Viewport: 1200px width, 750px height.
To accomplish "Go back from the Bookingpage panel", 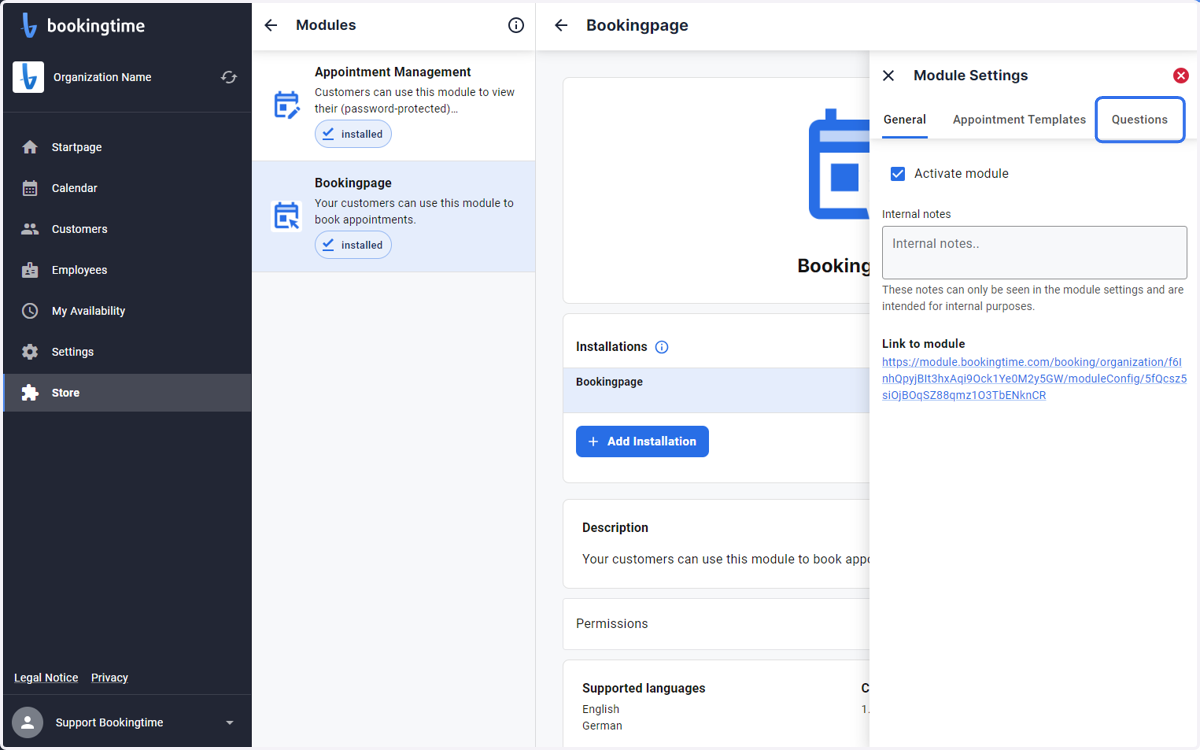I will pyautogui.click(x=561, y=25).
